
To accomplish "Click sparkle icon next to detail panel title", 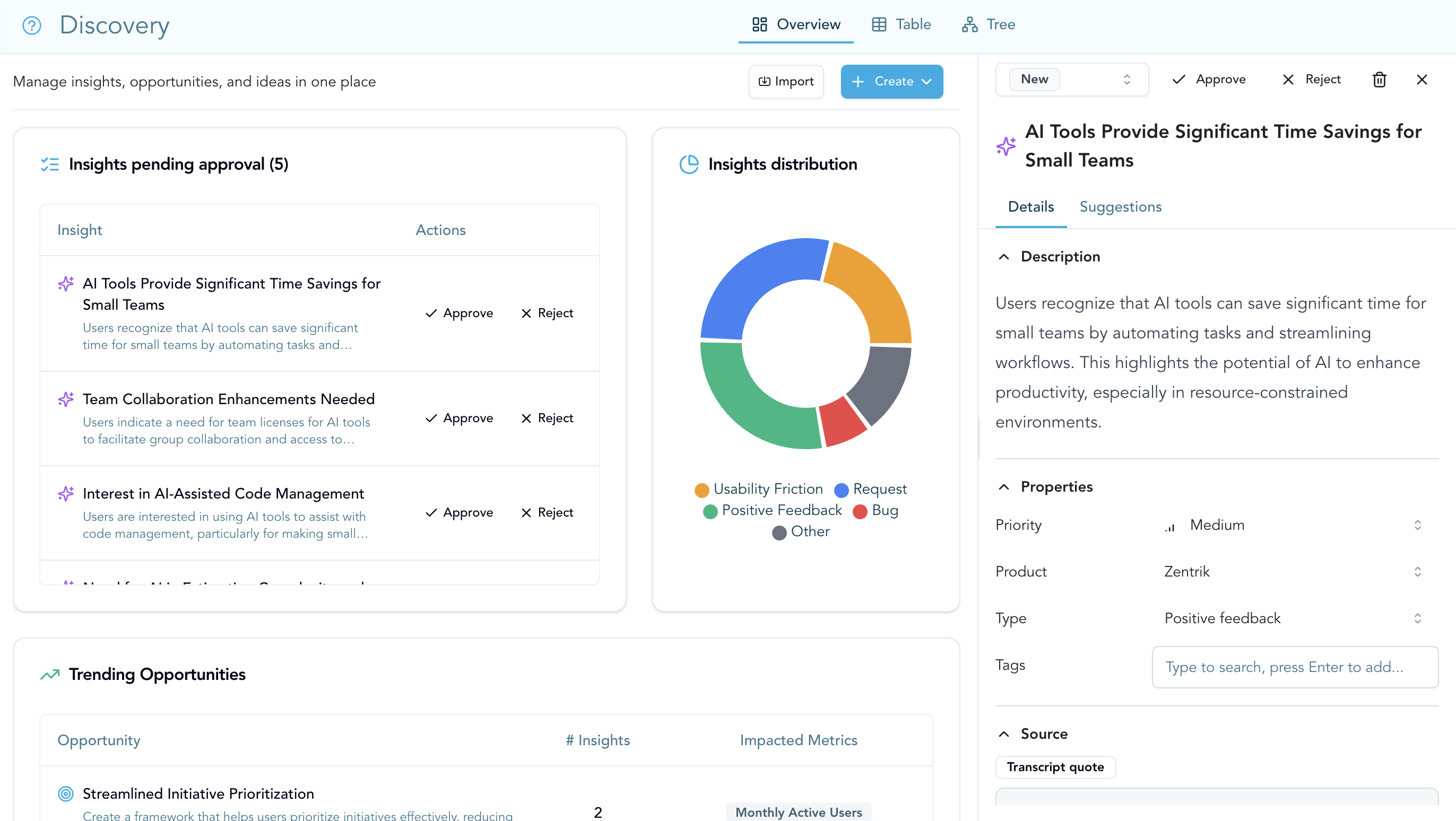I will pos(1006,146).
